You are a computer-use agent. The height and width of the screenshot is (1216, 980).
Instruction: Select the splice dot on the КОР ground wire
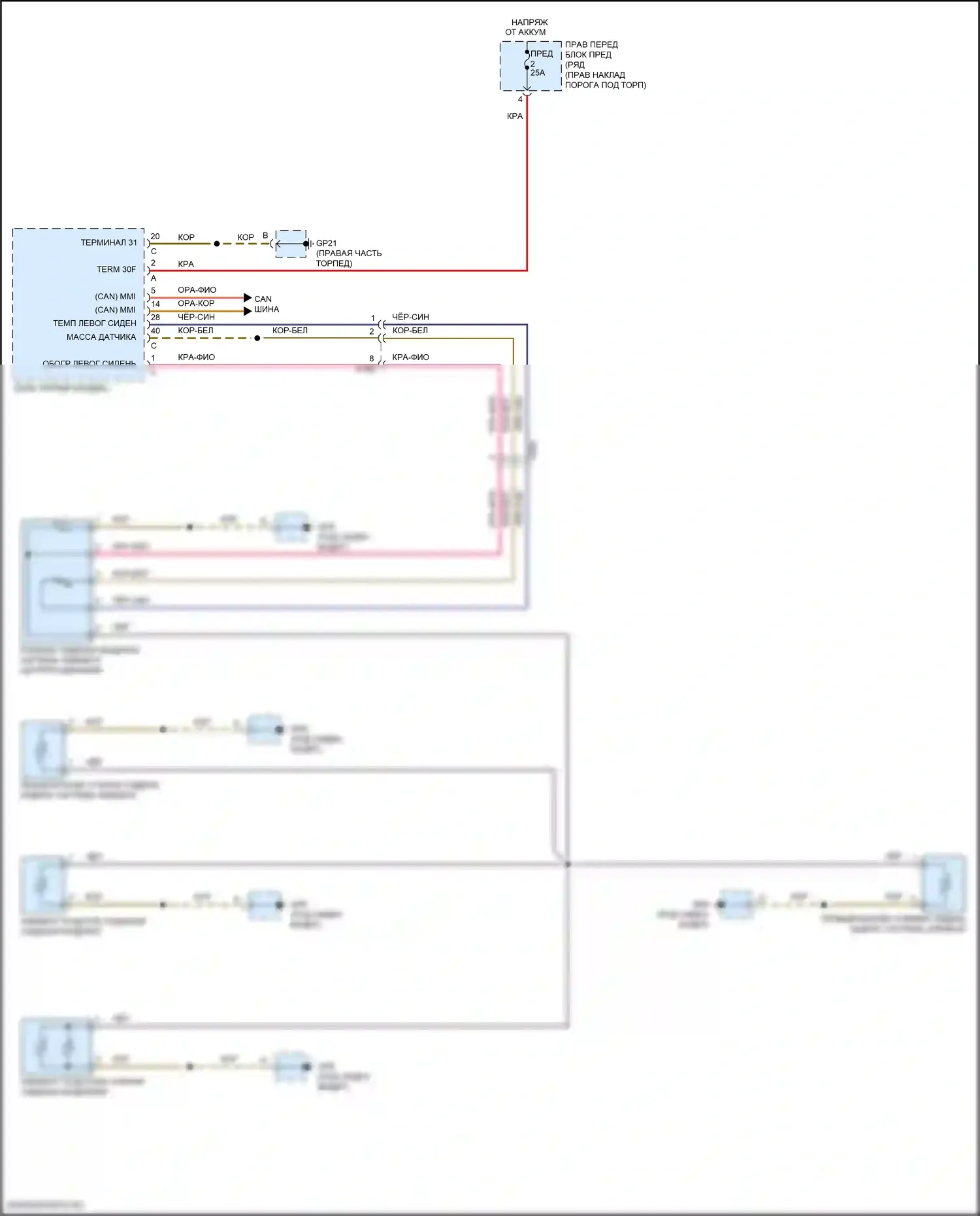tap(217, 244)
